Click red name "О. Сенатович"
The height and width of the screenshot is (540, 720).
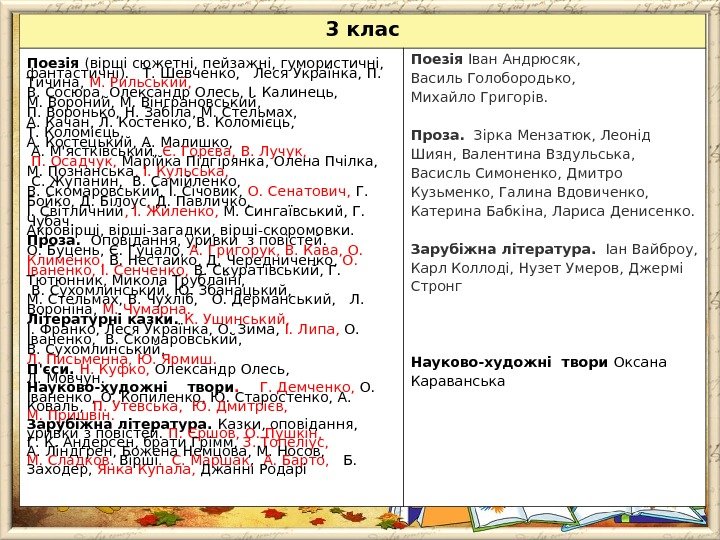point(298,191)
